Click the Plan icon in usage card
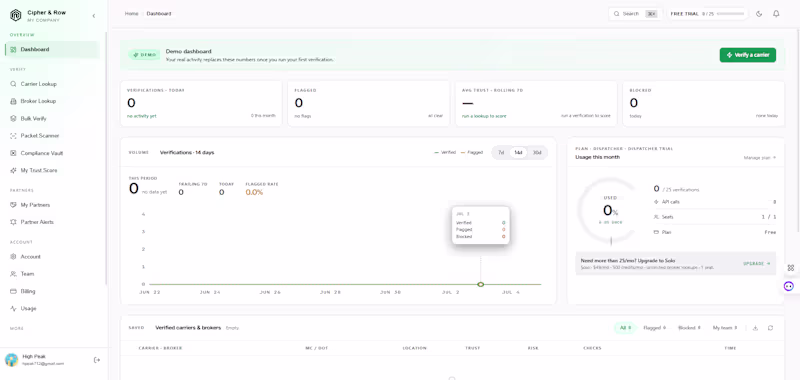Screen dimensions: 800x380 click(x=656, y=233)
